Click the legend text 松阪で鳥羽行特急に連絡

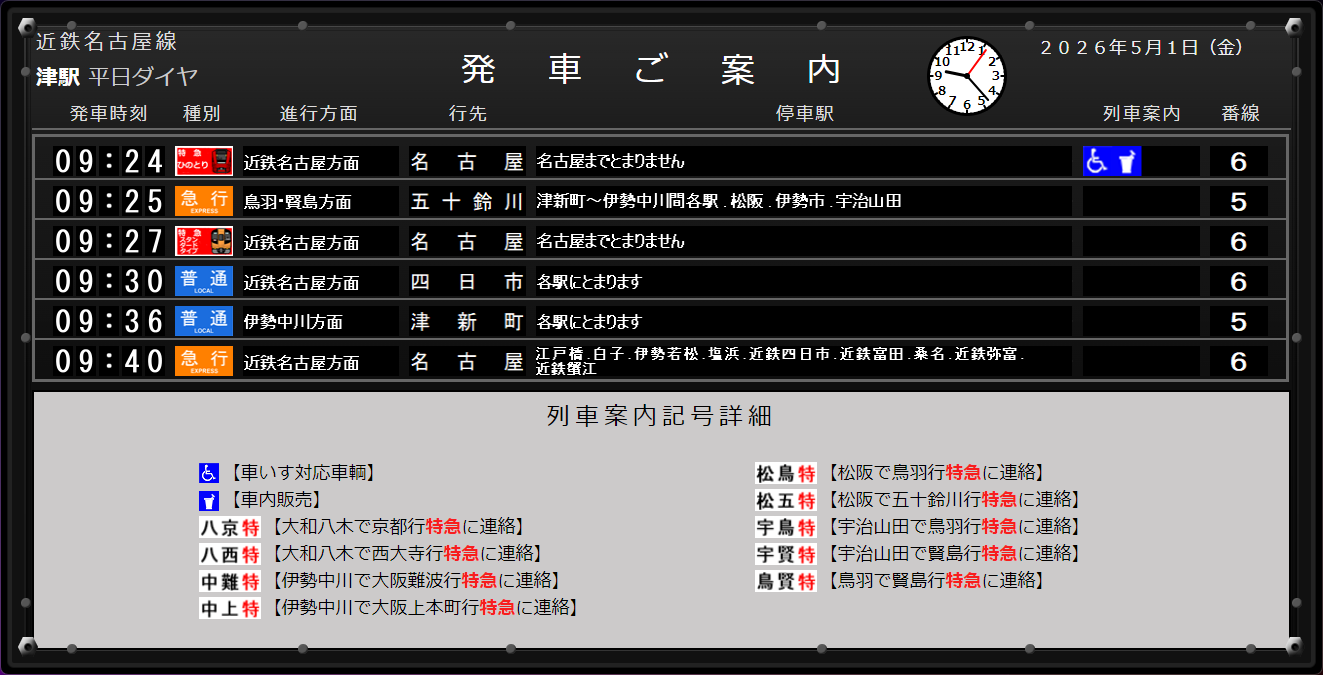[936, 473]
